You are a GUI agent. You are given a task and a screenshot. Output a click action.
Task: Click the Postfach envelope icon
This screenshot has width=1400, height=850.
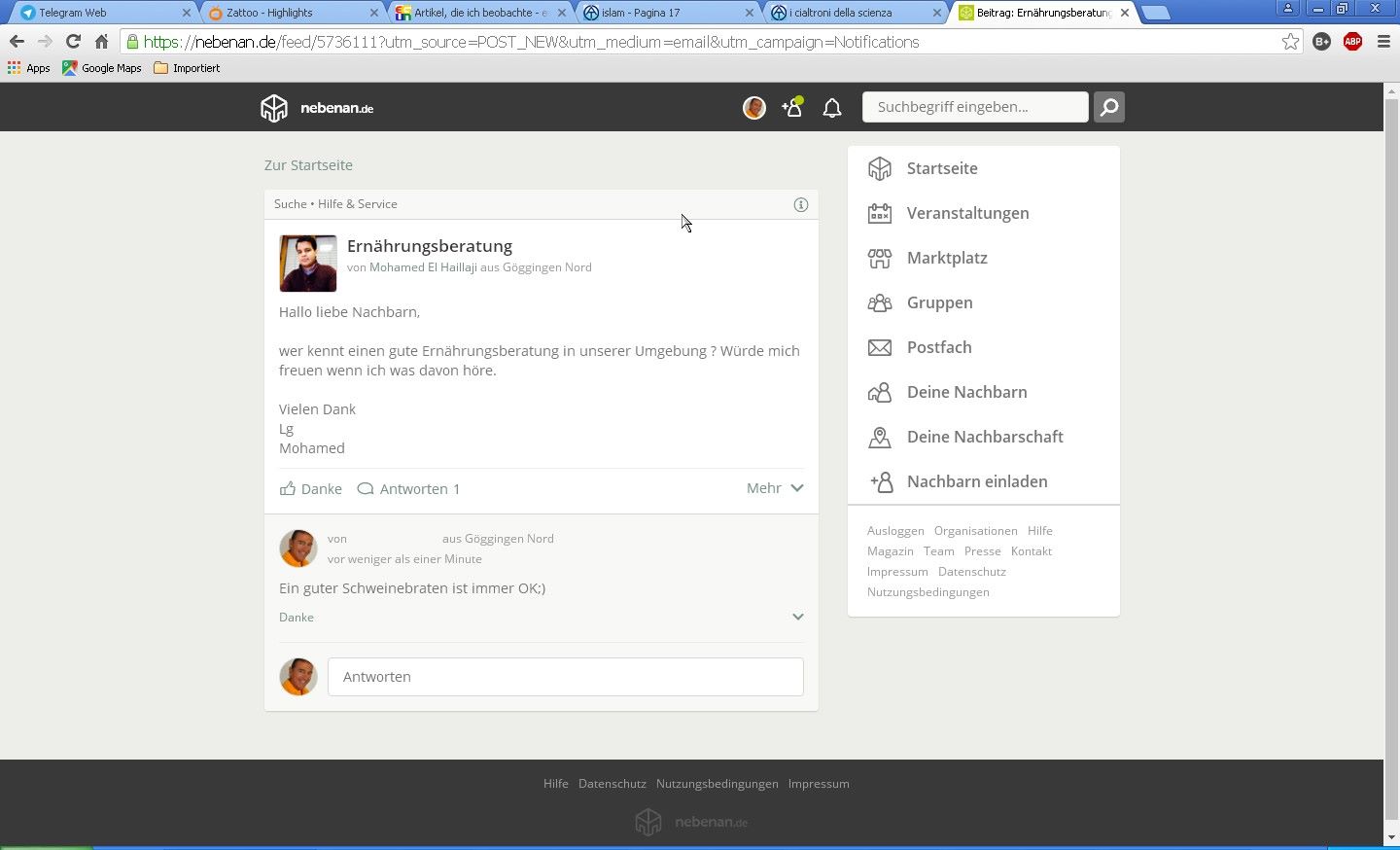point(880,347)
